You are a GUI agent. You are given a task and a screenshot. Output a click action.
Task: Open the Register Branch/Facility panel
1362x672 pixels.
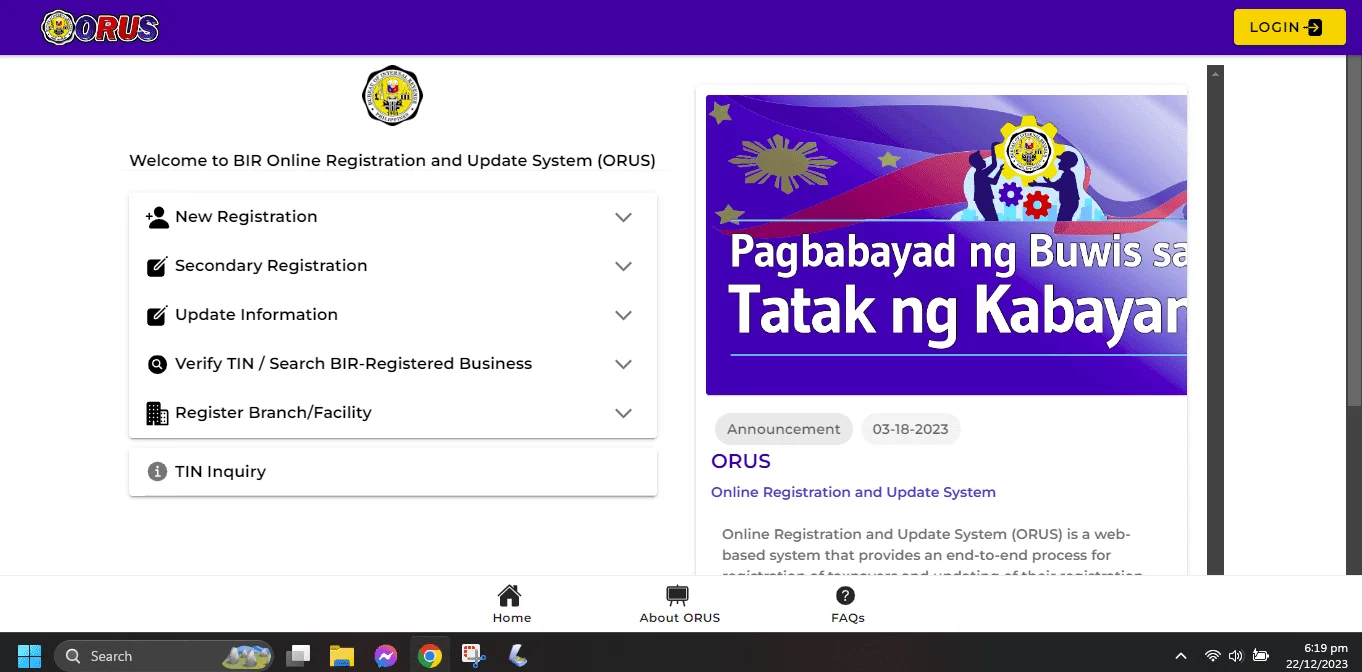click(x=393, y=413)
